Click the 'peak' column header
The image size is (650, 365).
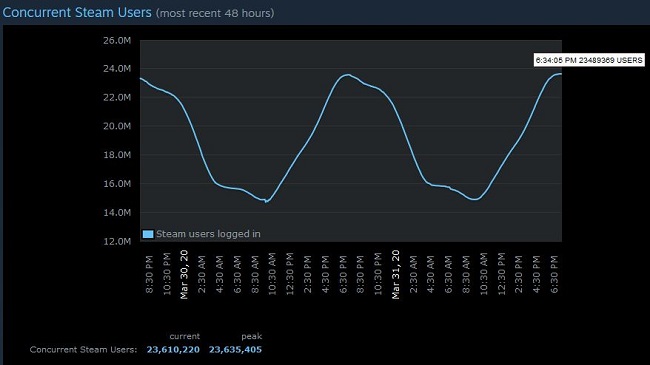point(252,336)
